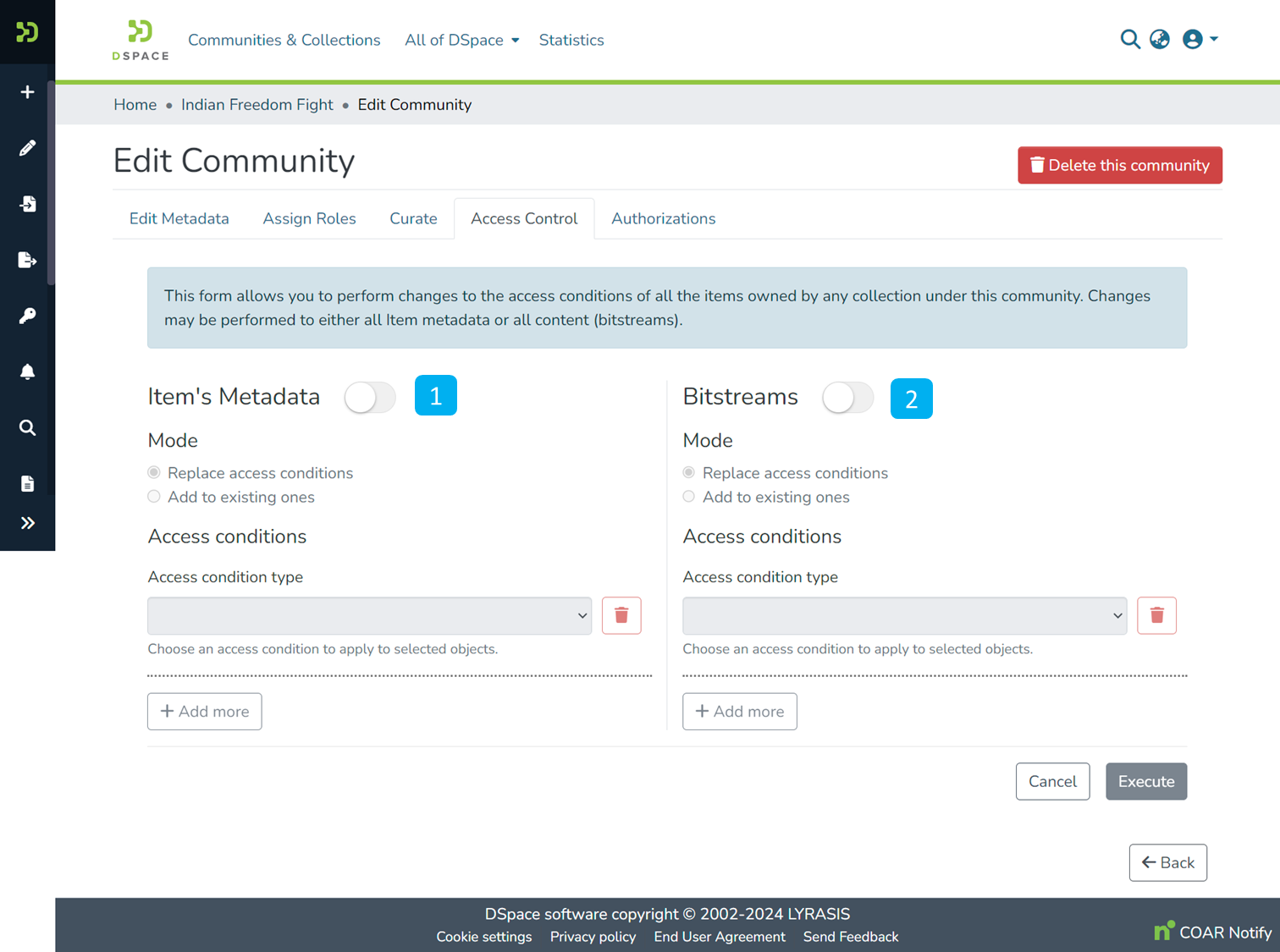The image size is (1280, 952).
Task: Switch to the Authorizations tab
Action: tap(663, 218)
